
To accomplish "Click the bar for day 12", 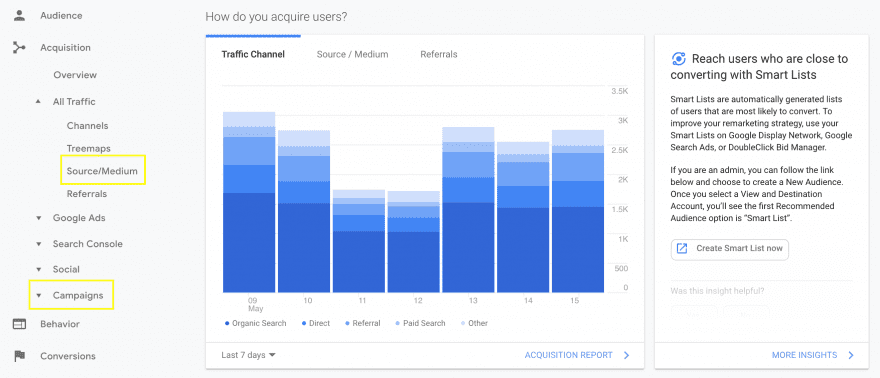I will tap(414, 242).
